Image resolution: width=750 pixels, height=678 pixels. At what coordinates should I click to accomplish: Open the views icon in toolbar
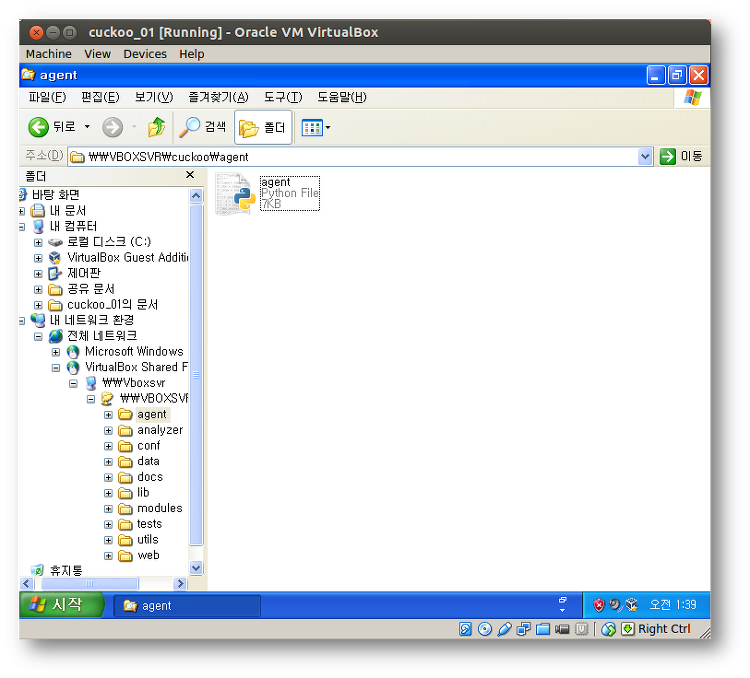coord(312,128)
